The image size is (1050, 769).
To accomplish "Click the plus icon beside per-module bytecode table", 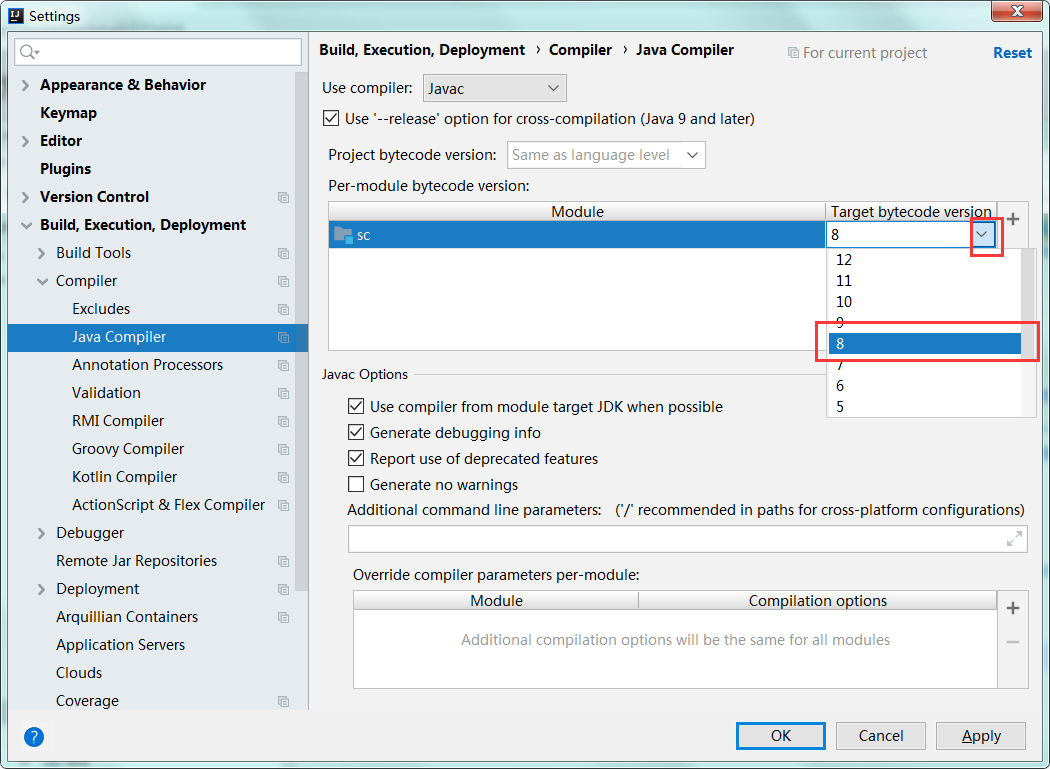I will tap(1013, 219).
